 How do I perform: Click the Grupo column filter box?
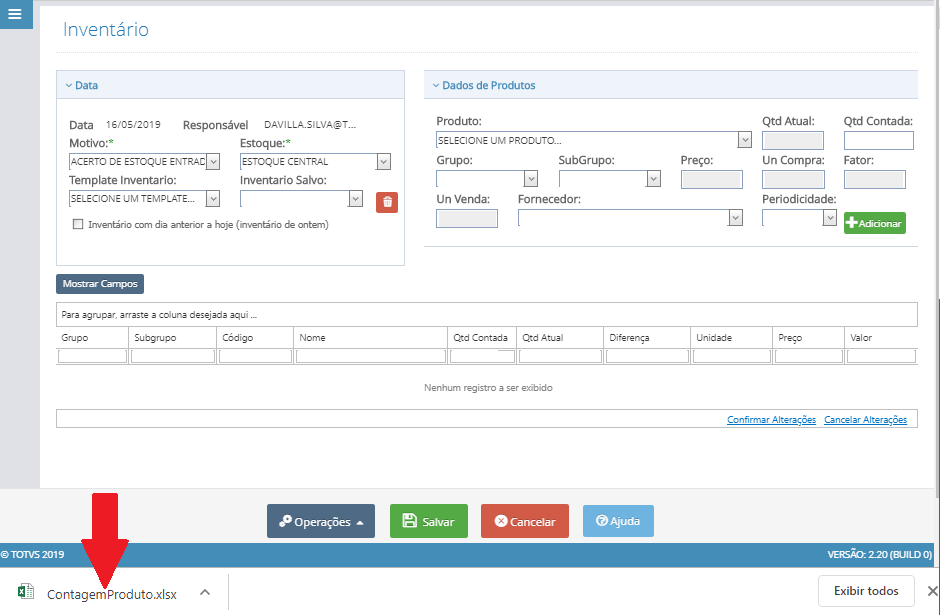(x=92, y=356)
